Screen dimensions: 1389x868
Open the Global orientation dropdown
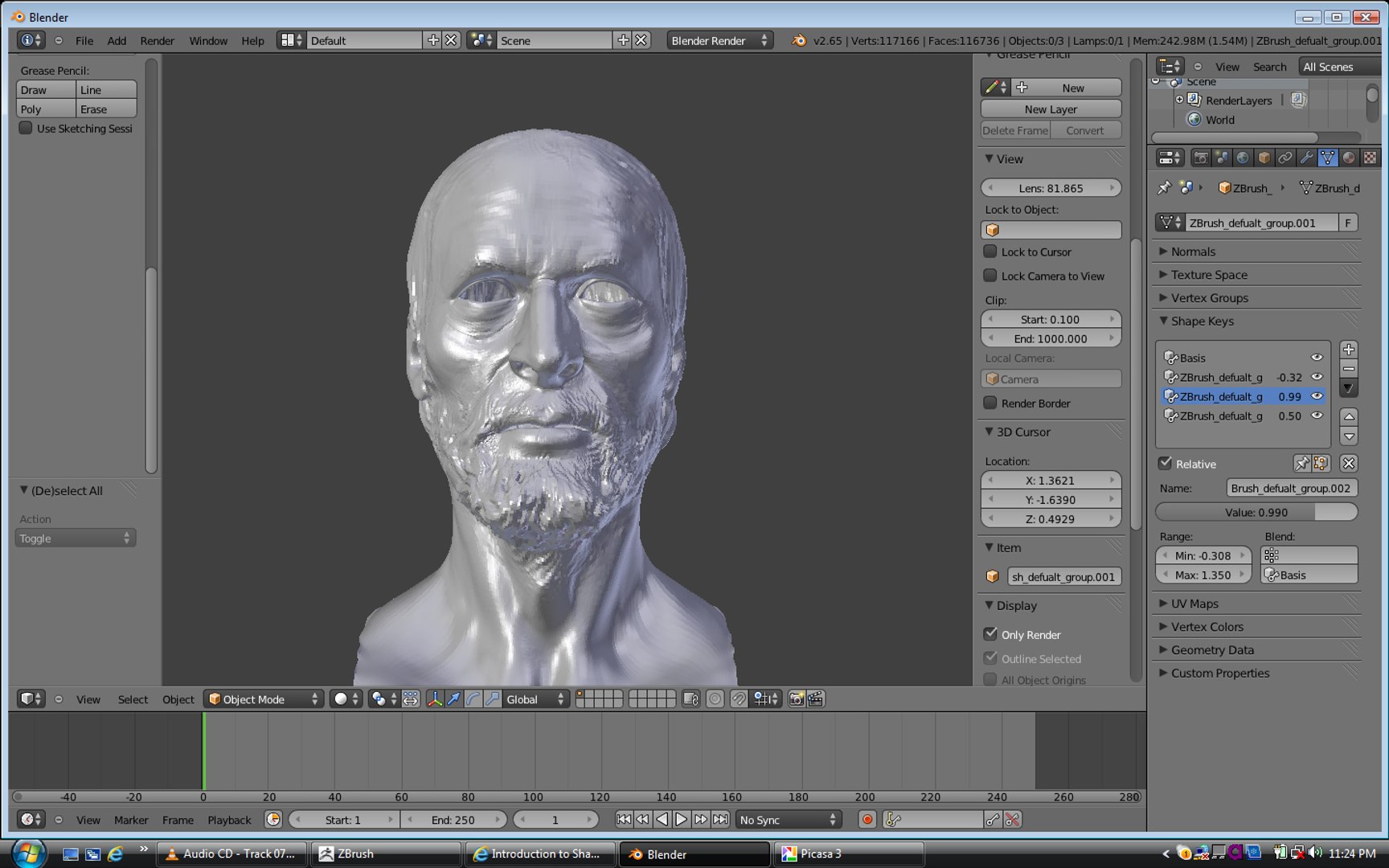point(536,699)
